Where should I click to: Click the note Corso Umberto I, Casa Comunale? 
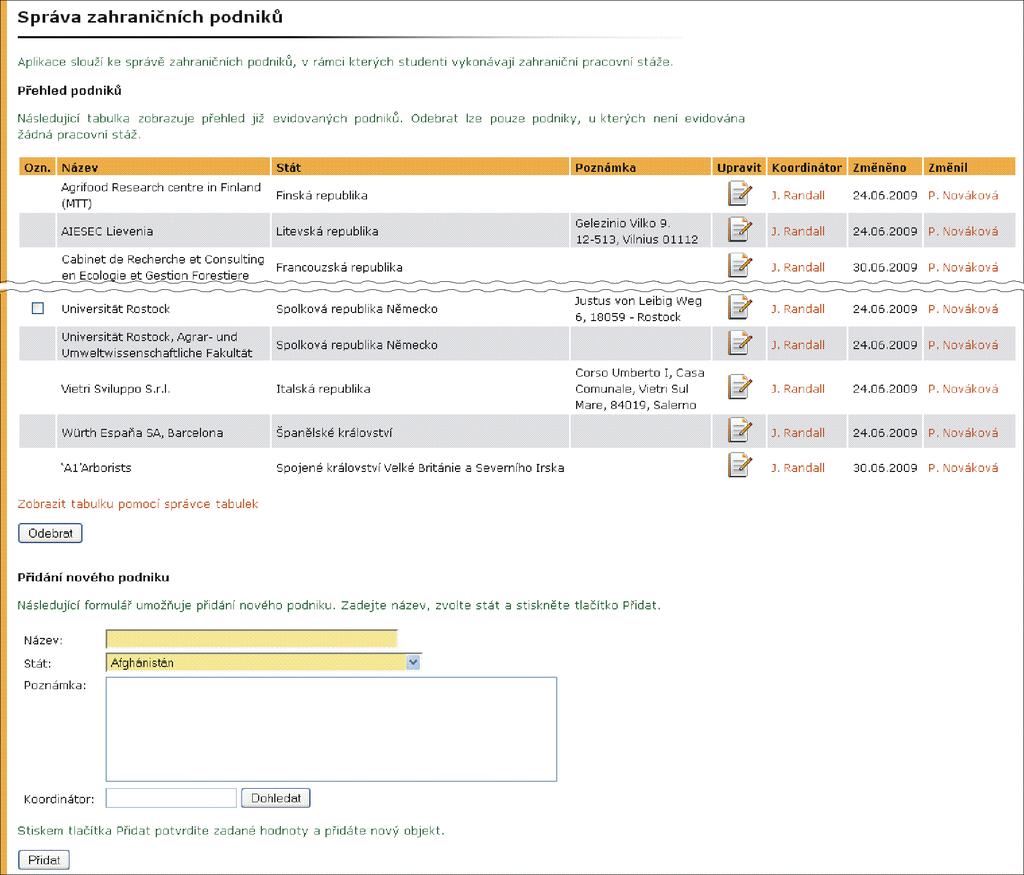(x=639, y=389)
